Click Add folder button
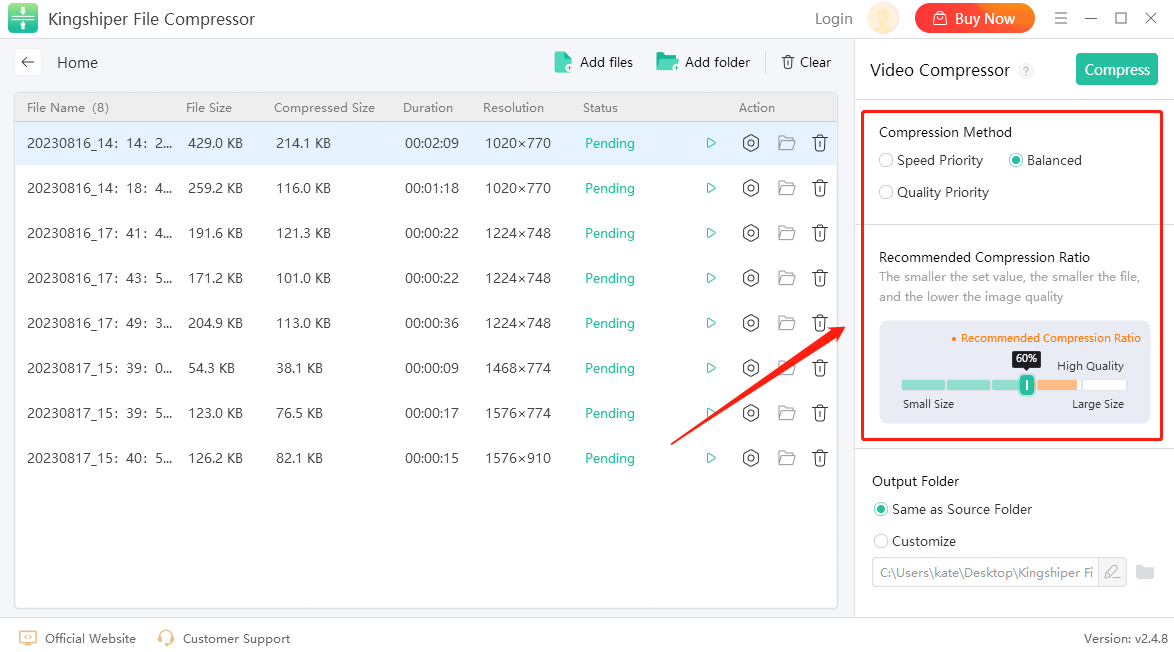 point(702,62)
